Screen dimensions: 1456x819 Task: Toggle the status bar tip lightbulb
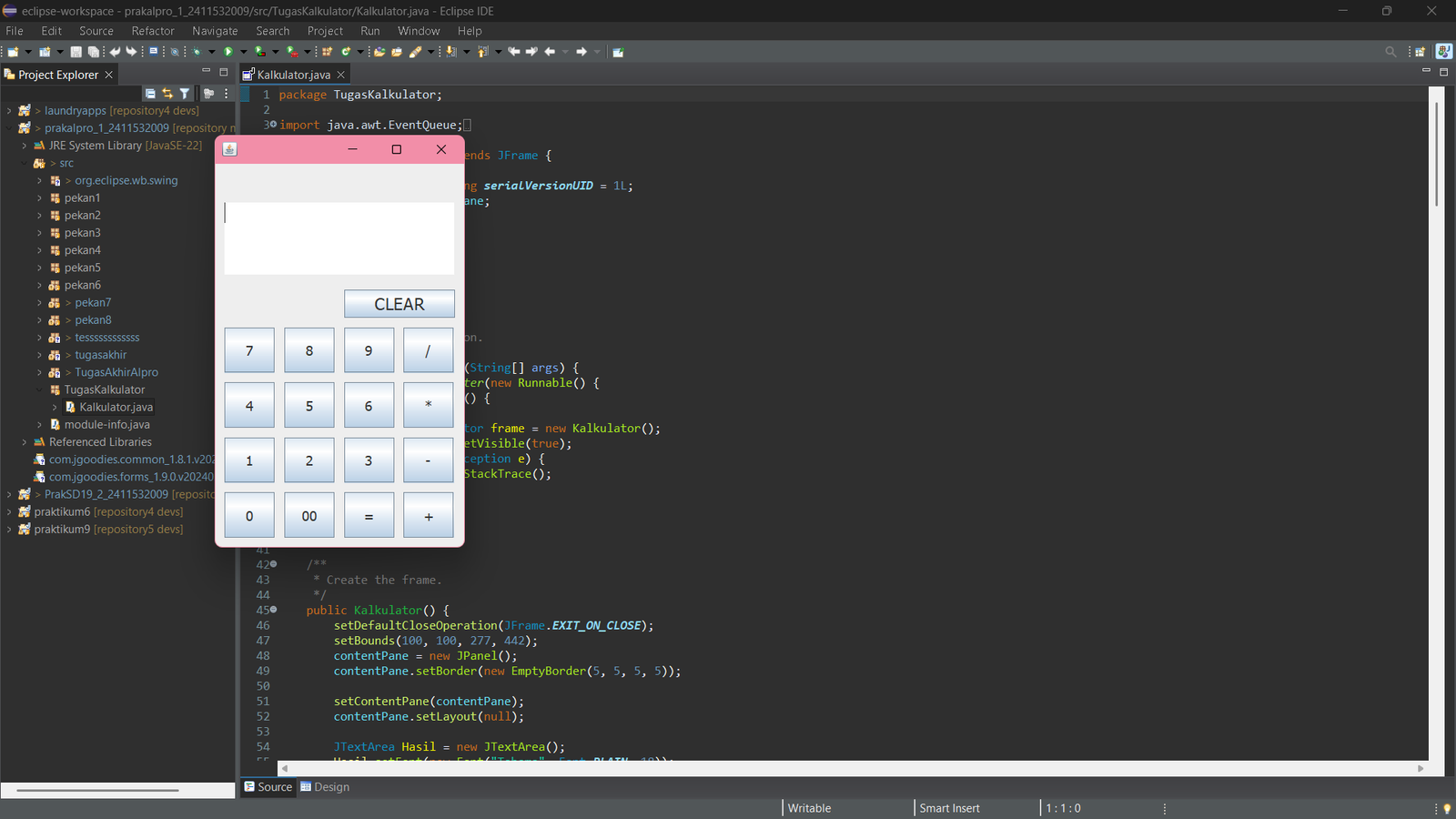tap(1447, 808)
